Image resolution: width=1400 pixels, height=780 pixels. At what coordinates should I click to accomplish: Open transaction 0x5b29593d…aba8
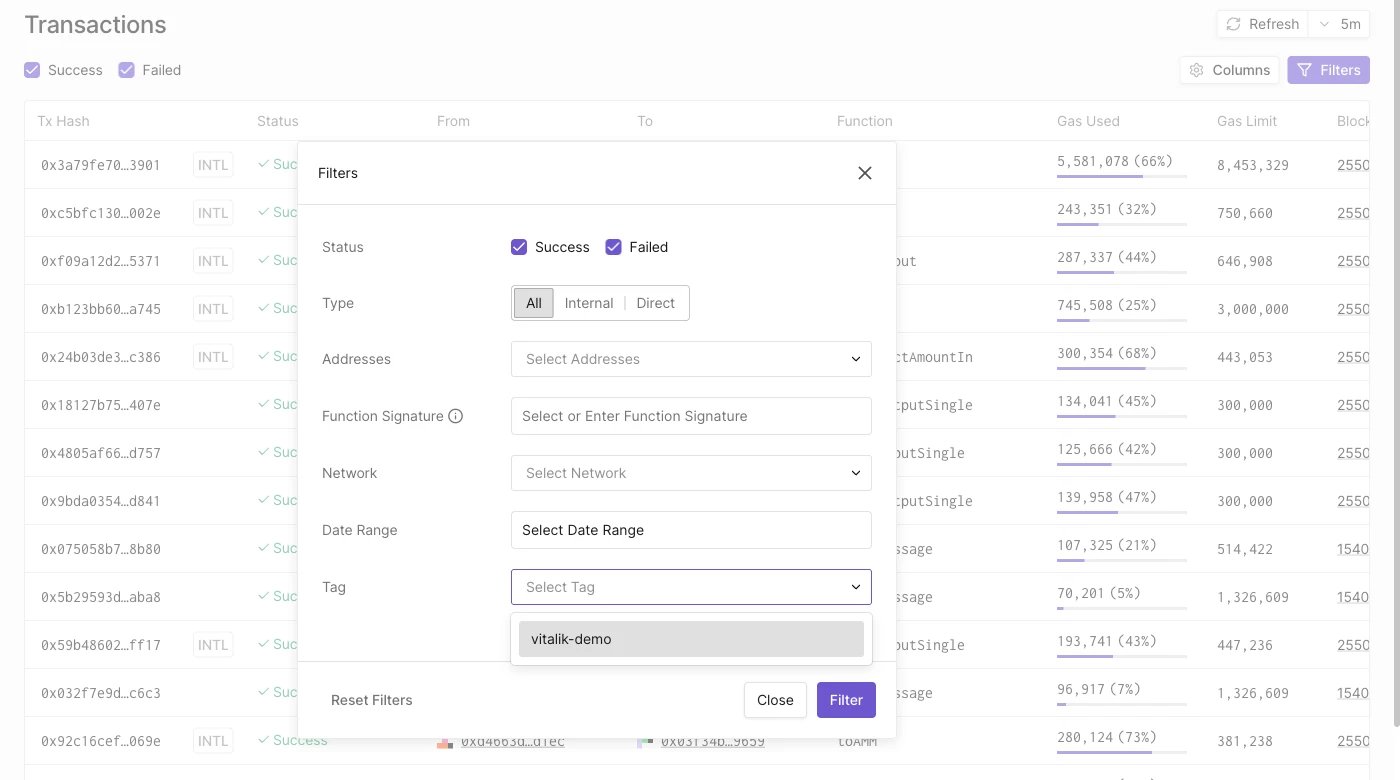pyautogui.click(x=101, y=597)
